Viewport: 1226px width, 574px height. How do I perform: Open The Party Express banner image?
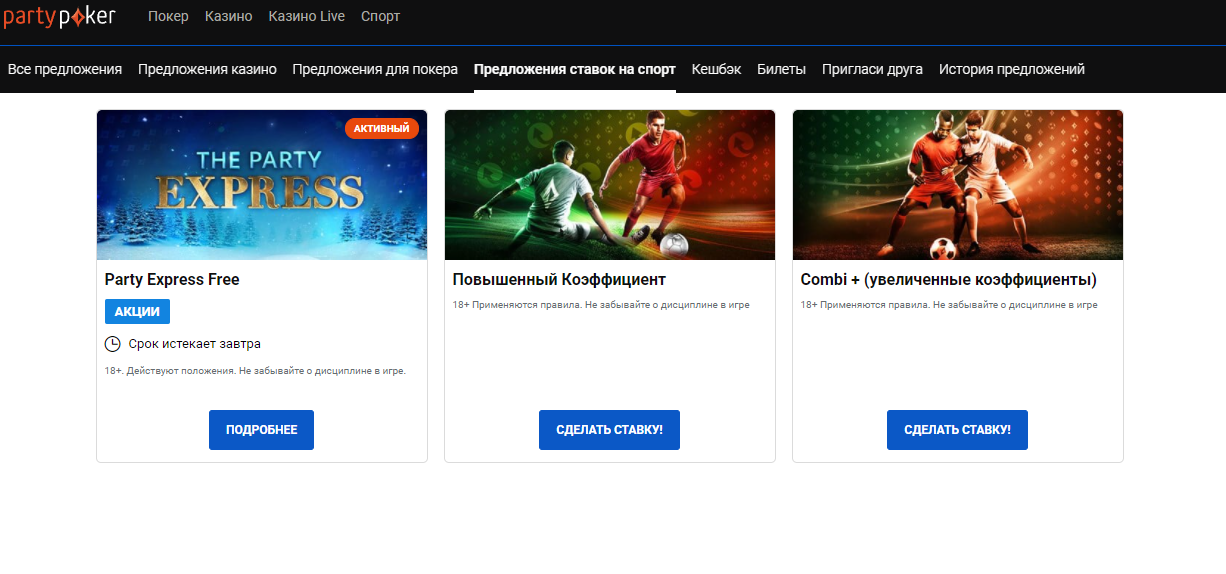pos(262,185)
